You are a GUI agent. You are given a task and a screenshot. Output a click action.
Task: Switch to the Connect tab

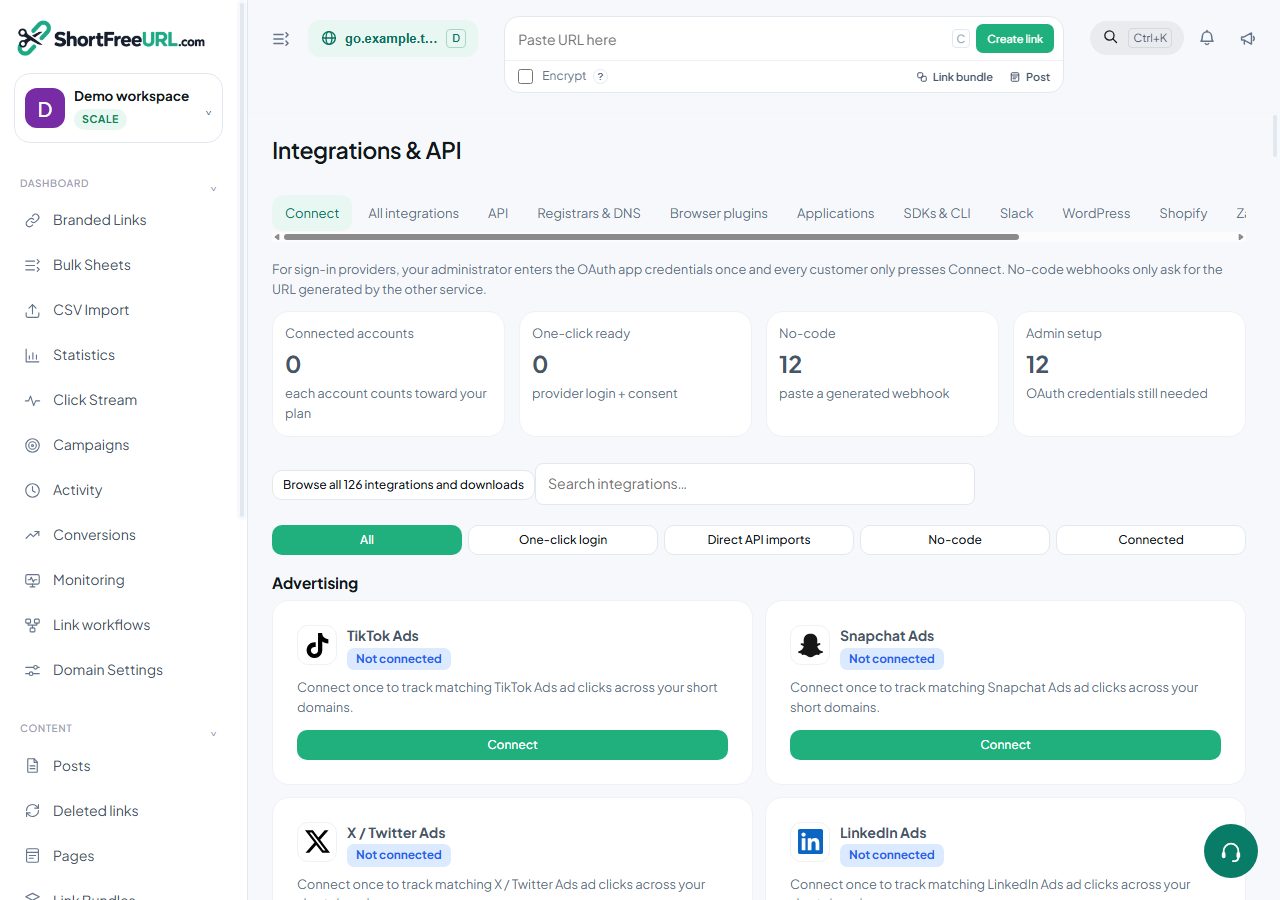(312, 213)
